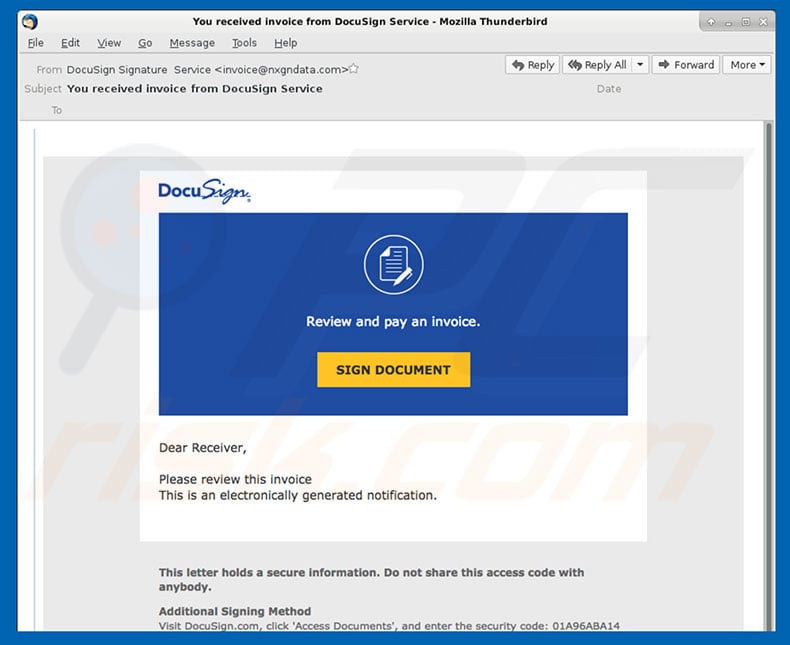This screenshot has width=790, height=645.
Task: Click the security code 01A96ABA14
Action: pyautogui.click(x=586, y=626)
